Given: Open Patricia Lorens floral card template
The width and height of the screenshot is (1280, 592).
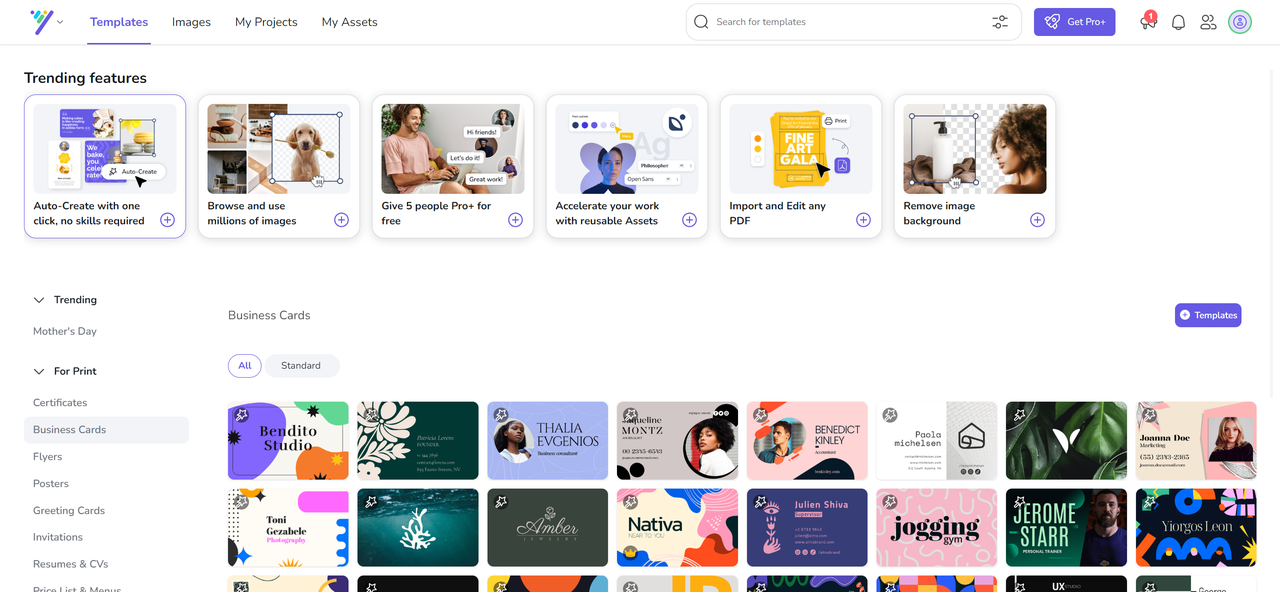Looking at the screenshot, I should coord(418,441).
